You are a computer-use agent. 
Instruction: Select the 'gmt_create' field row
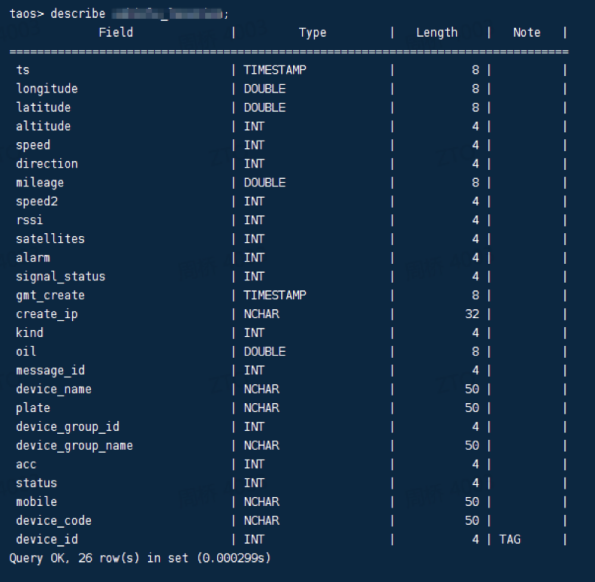pos(290,295)
